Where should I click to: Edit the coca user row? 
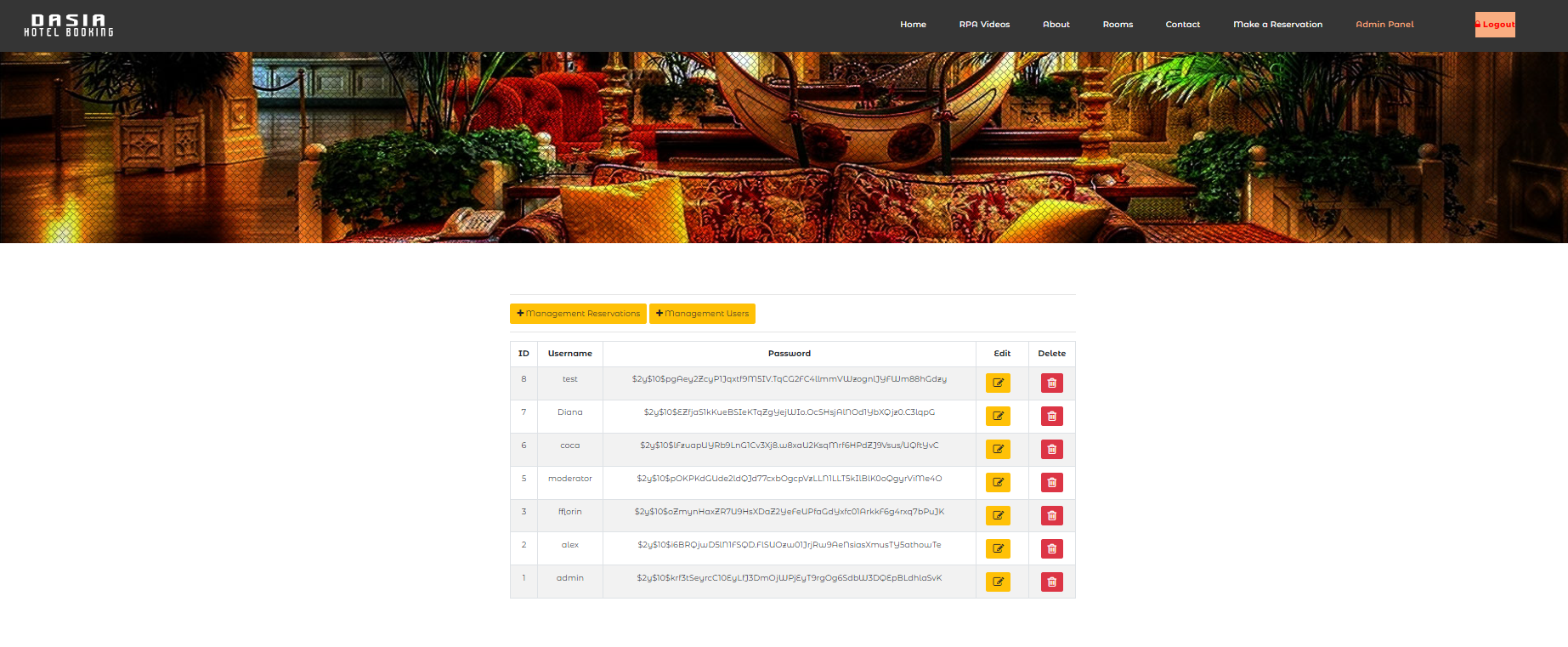pyautogui.click(x=998, y=449)
